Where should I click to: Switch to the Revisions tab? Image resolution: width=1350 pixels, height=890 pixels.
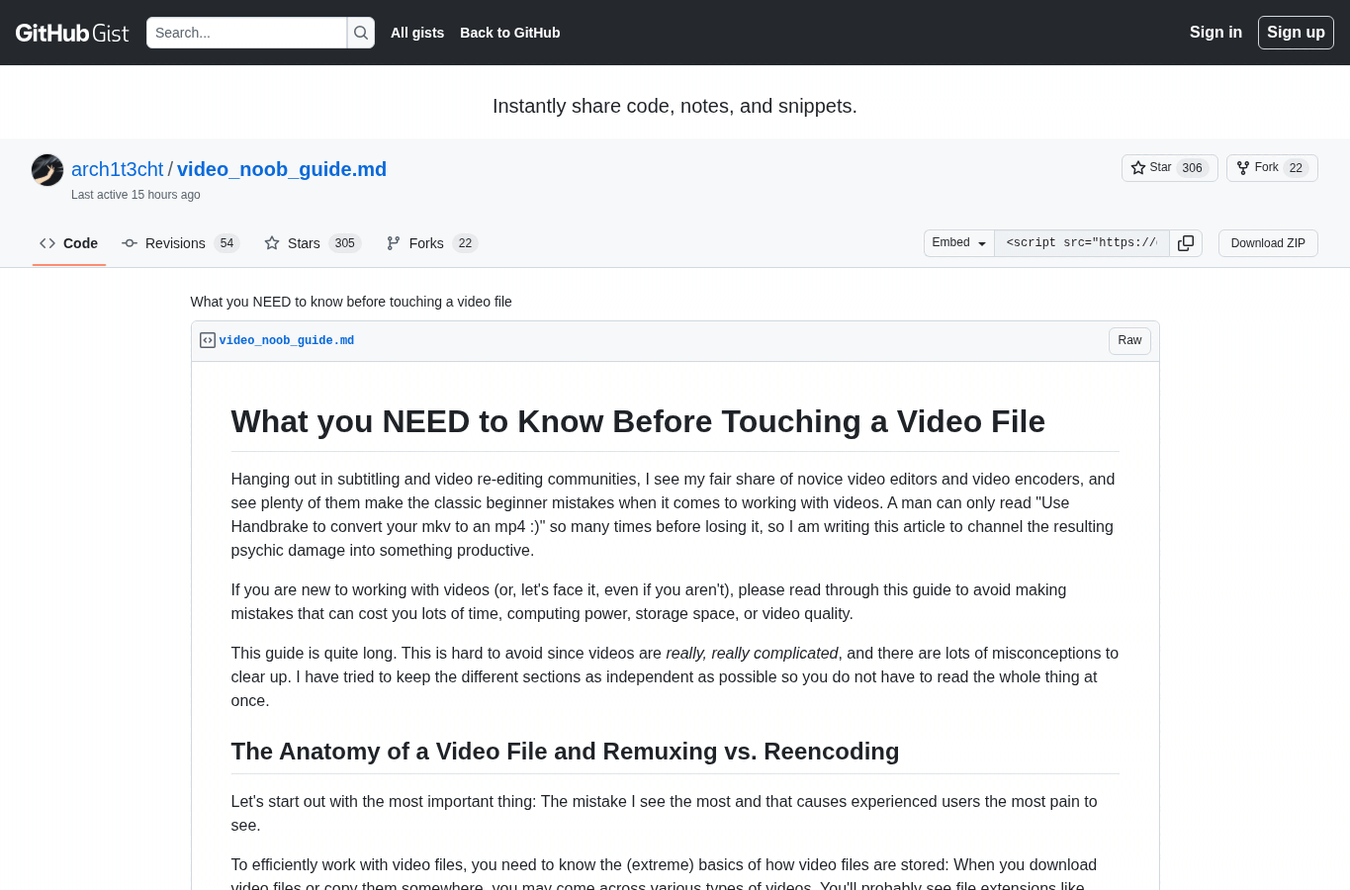click(x=181, y=243)
